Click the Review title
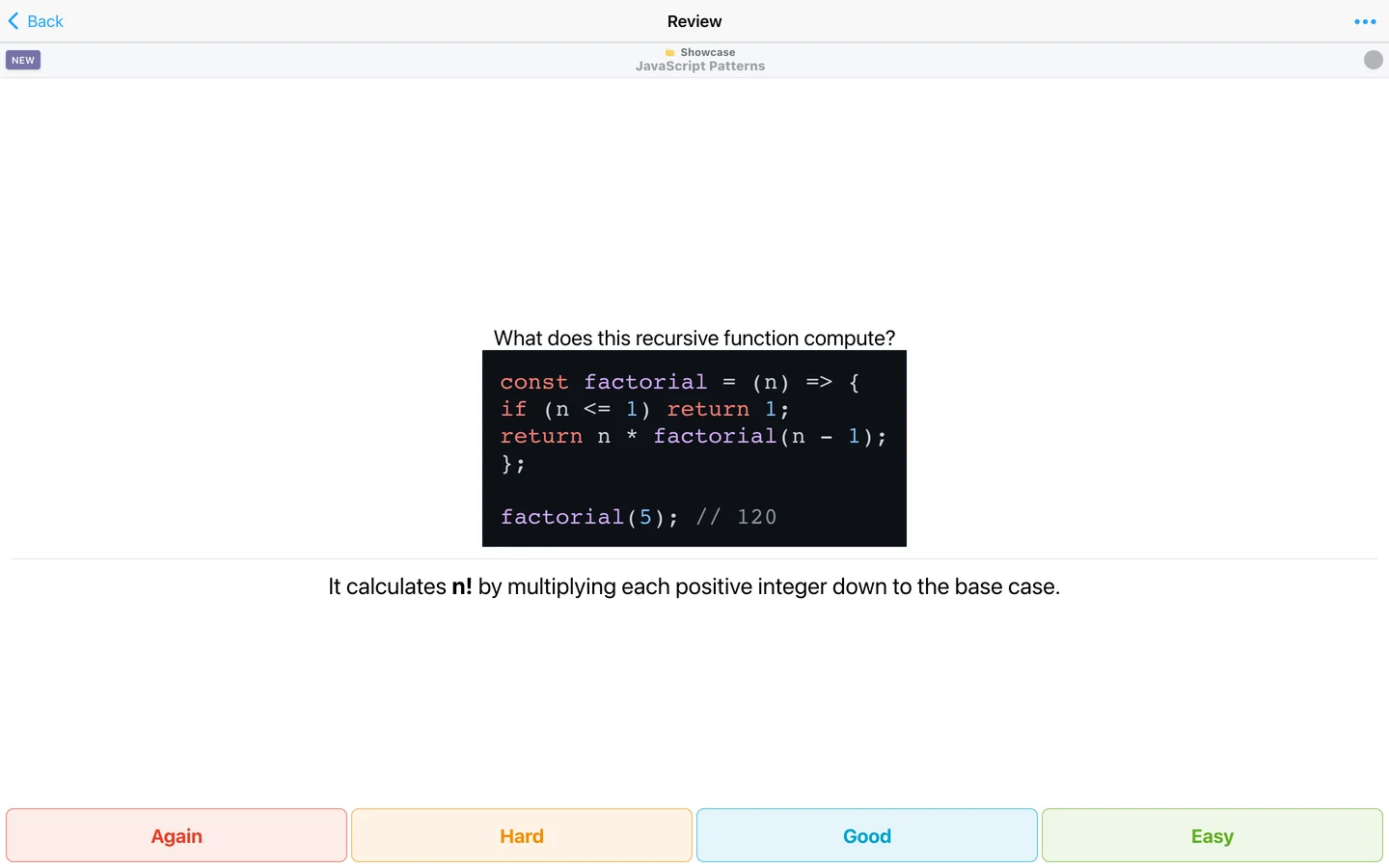The height and width of the screenshot is (868, 1389). 694,21
